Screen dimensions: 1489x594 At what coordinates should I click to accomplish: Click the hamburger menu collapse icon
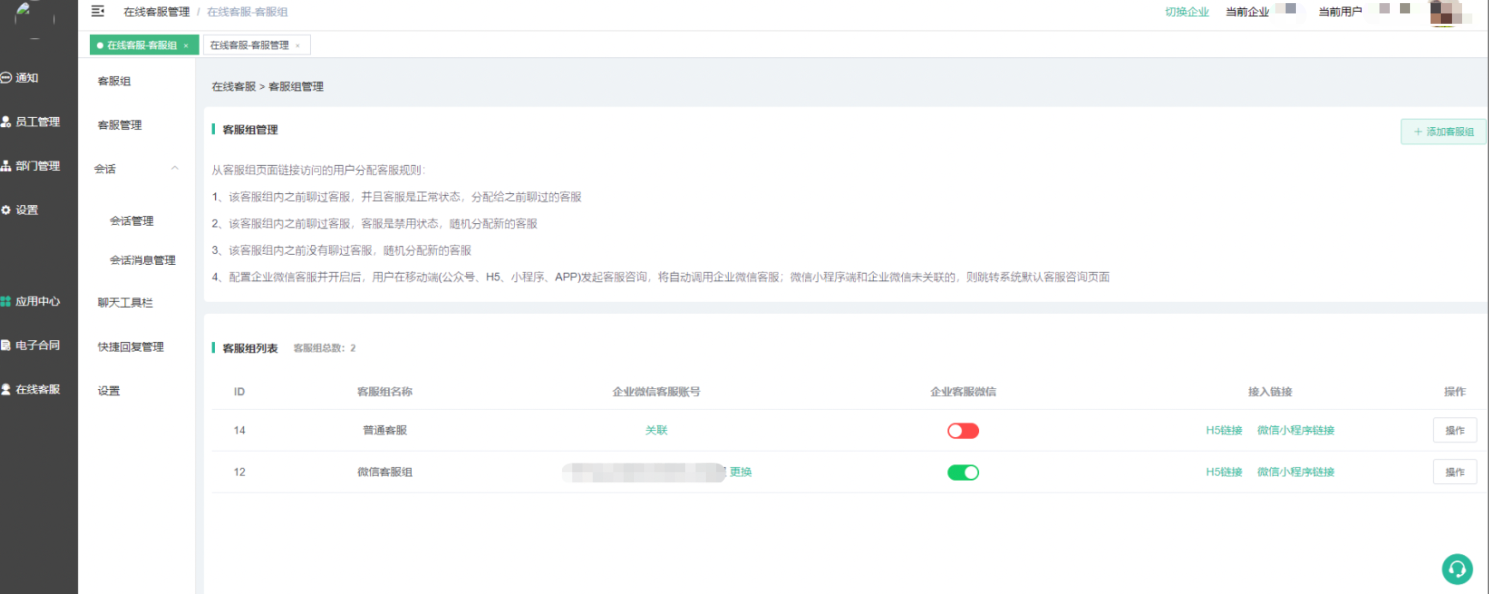click(97, 11)
